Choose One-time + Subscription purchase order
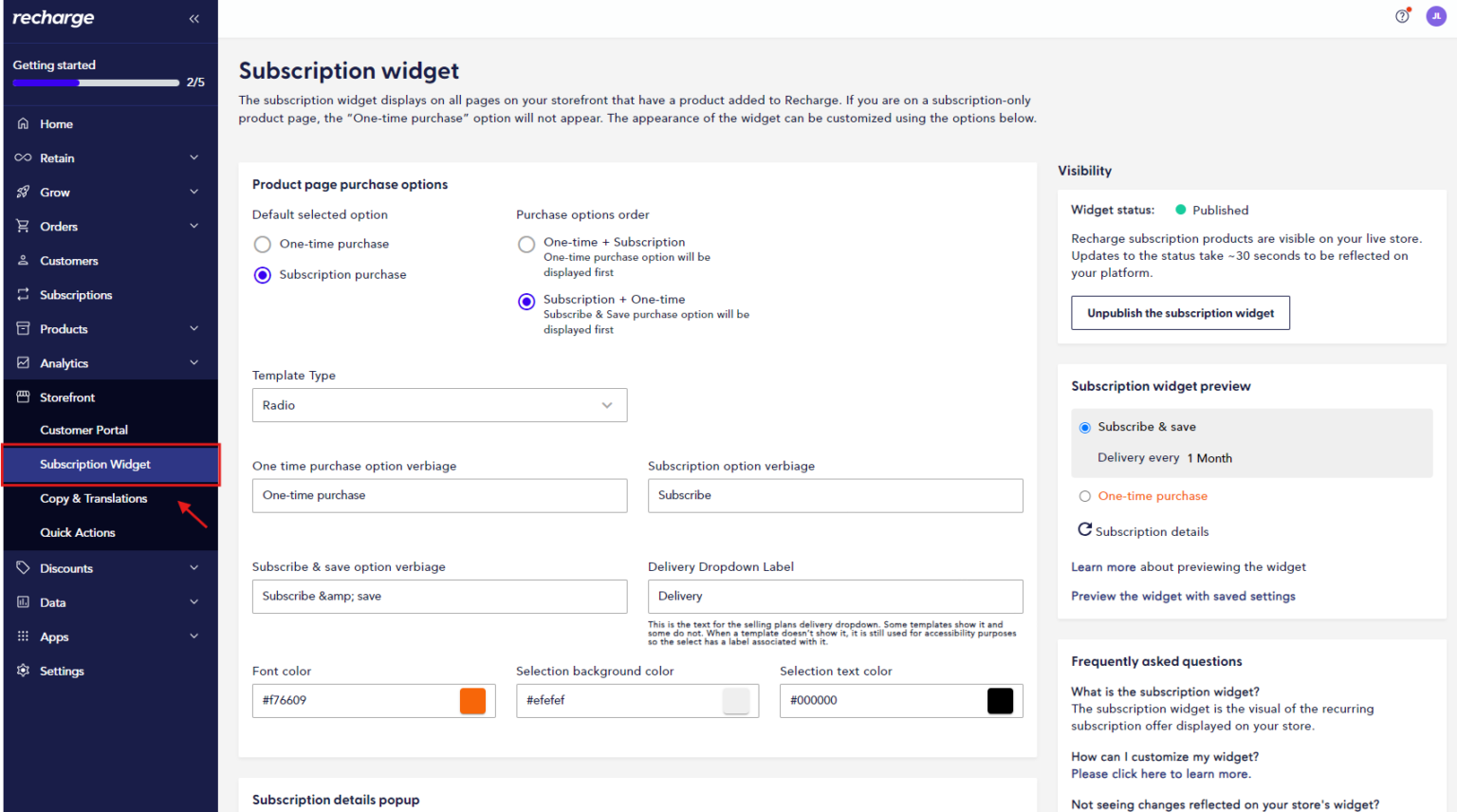Screen dimensions: 1457x812 click(x=526, y=244)
